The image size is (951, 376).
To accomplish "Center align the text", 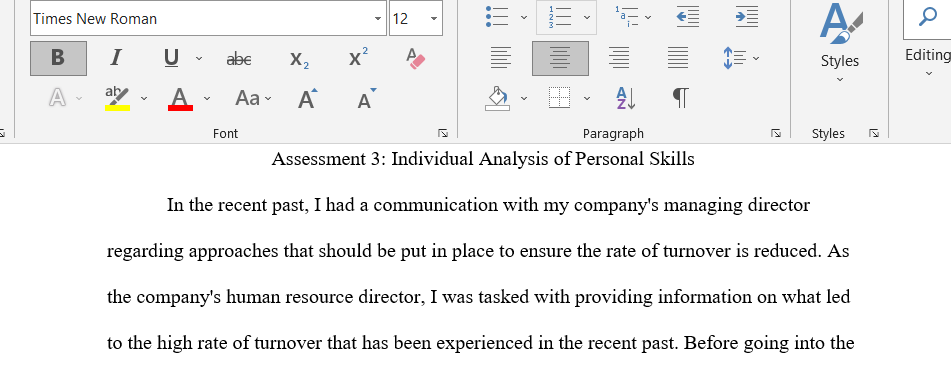I will click(x=560, y=58).
